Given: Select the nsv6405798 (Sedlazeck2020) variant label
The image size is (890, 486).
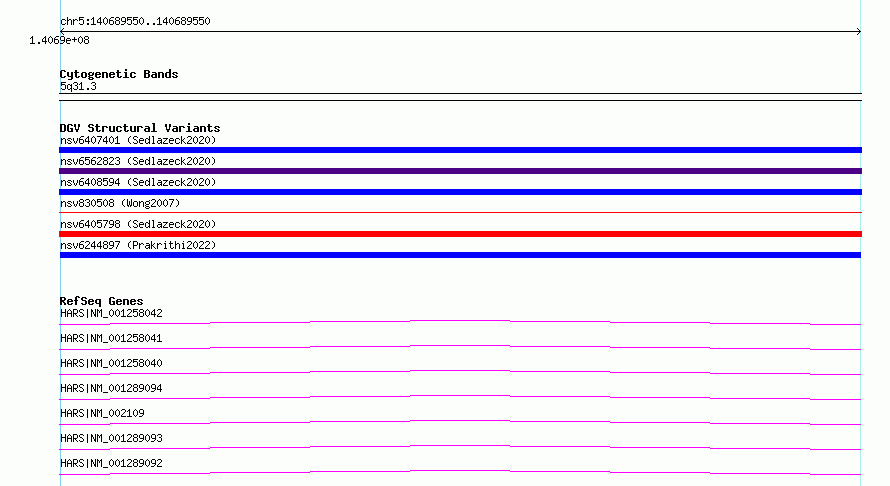Looking at the screenshot, I should click(138, 224).
